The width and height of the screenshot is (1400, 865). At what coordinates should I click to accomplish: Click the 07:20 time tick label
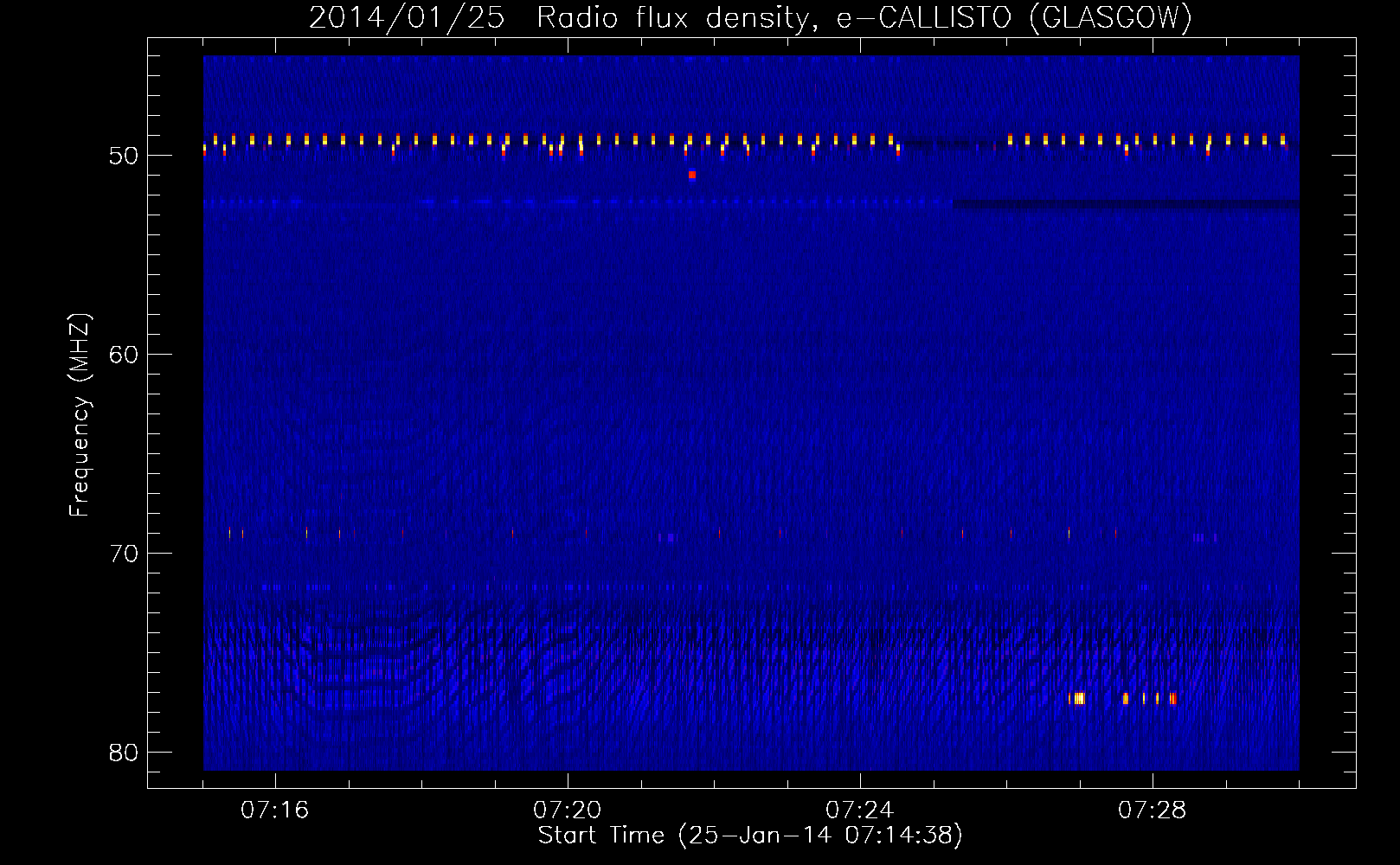coord(567,811)
